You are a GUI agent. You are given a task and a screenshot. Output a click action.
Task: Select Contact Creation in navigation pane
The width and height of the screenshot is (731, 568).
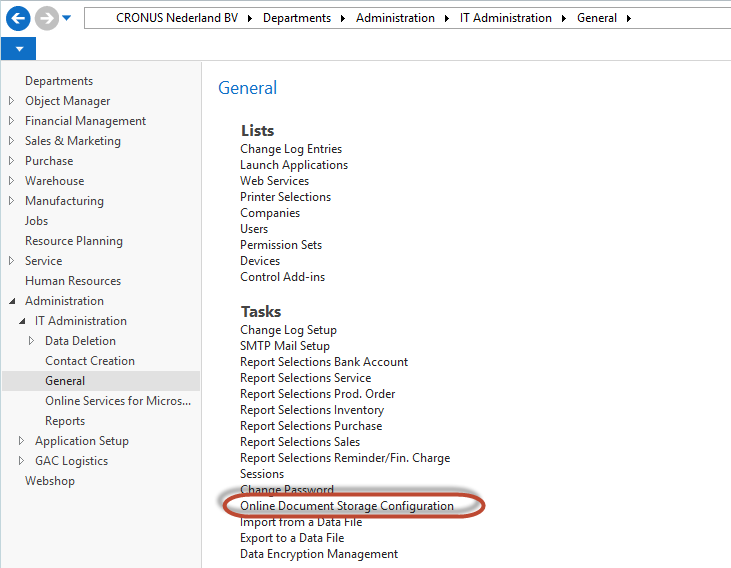(x=90, y=361)
